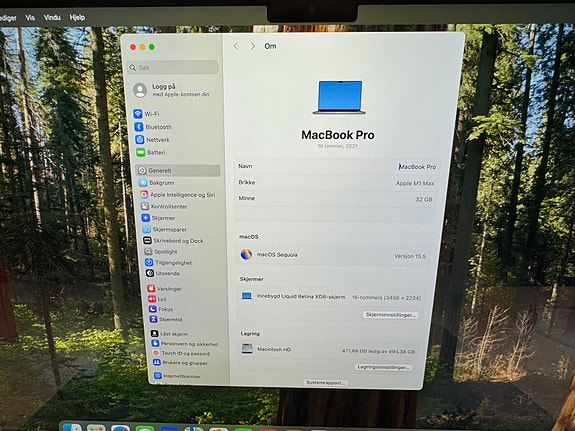The width and height of the screenshot is (575, 431).
Task: Click the Lagringsinnstillinger button
Action: point(384,367)
